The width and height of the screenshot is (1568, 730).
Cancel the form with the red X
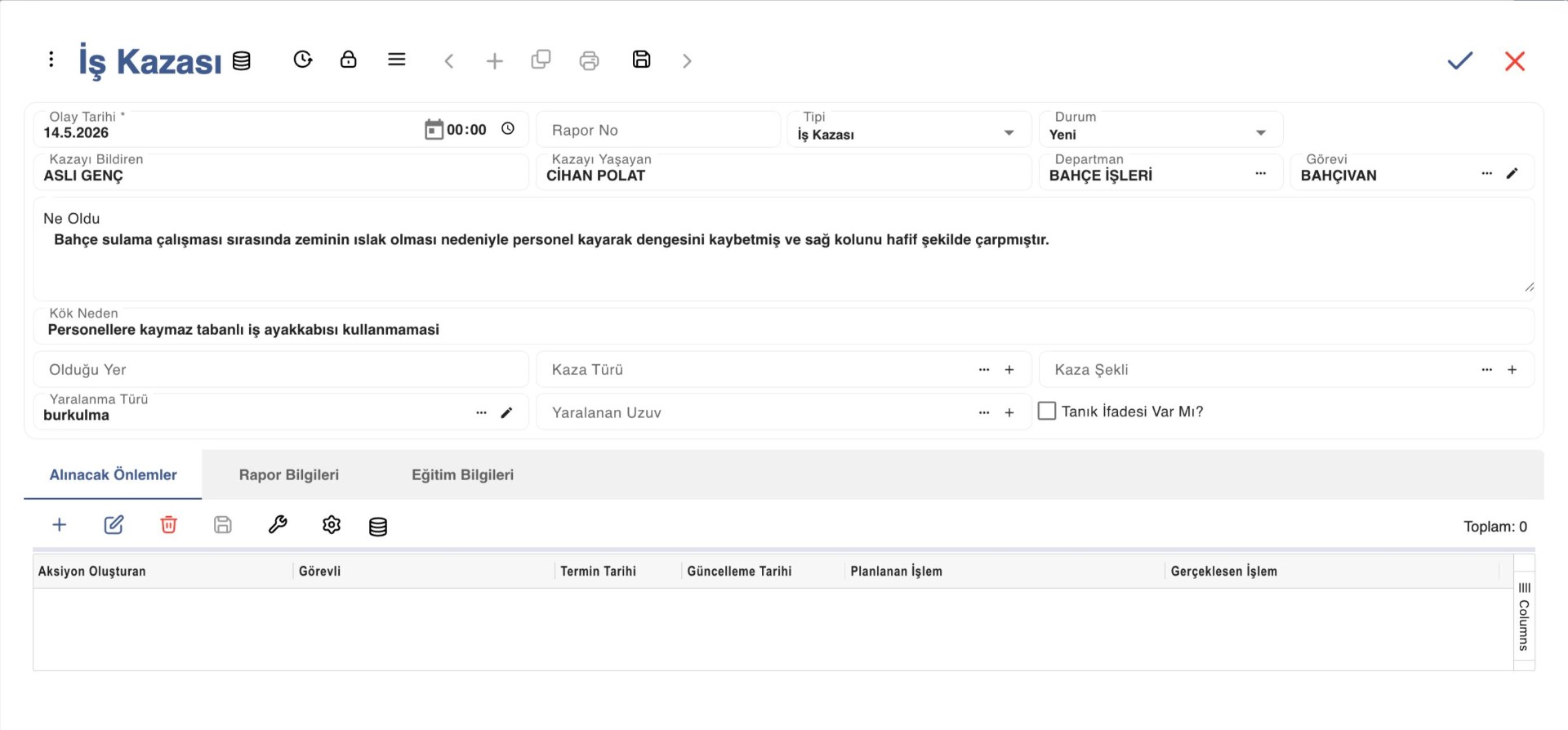[1515, 60]
